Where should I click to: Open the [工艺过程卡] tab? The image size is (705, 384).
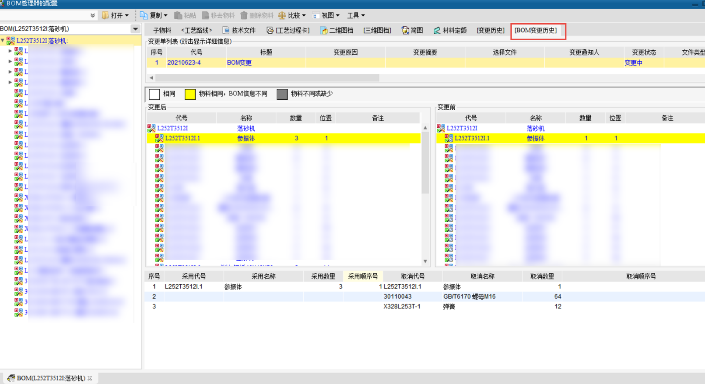(288, 30)
